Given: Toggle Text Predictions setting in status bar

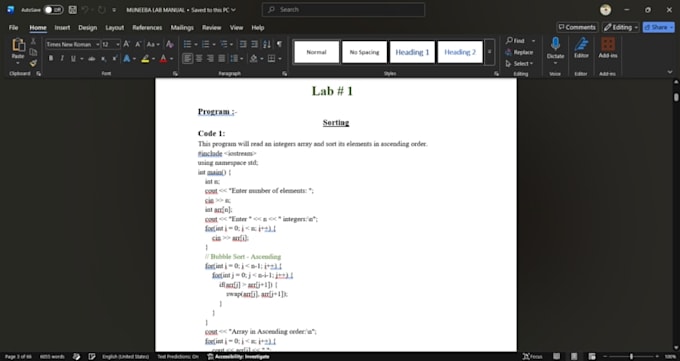Looking at the screenshot, I should 178,356.
